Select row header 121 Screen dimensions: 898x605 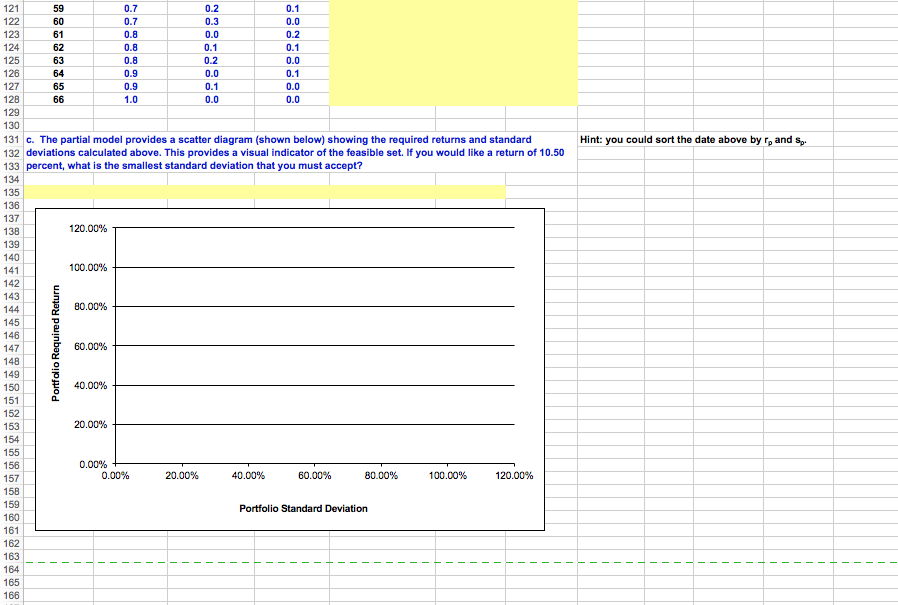(11, 8)
